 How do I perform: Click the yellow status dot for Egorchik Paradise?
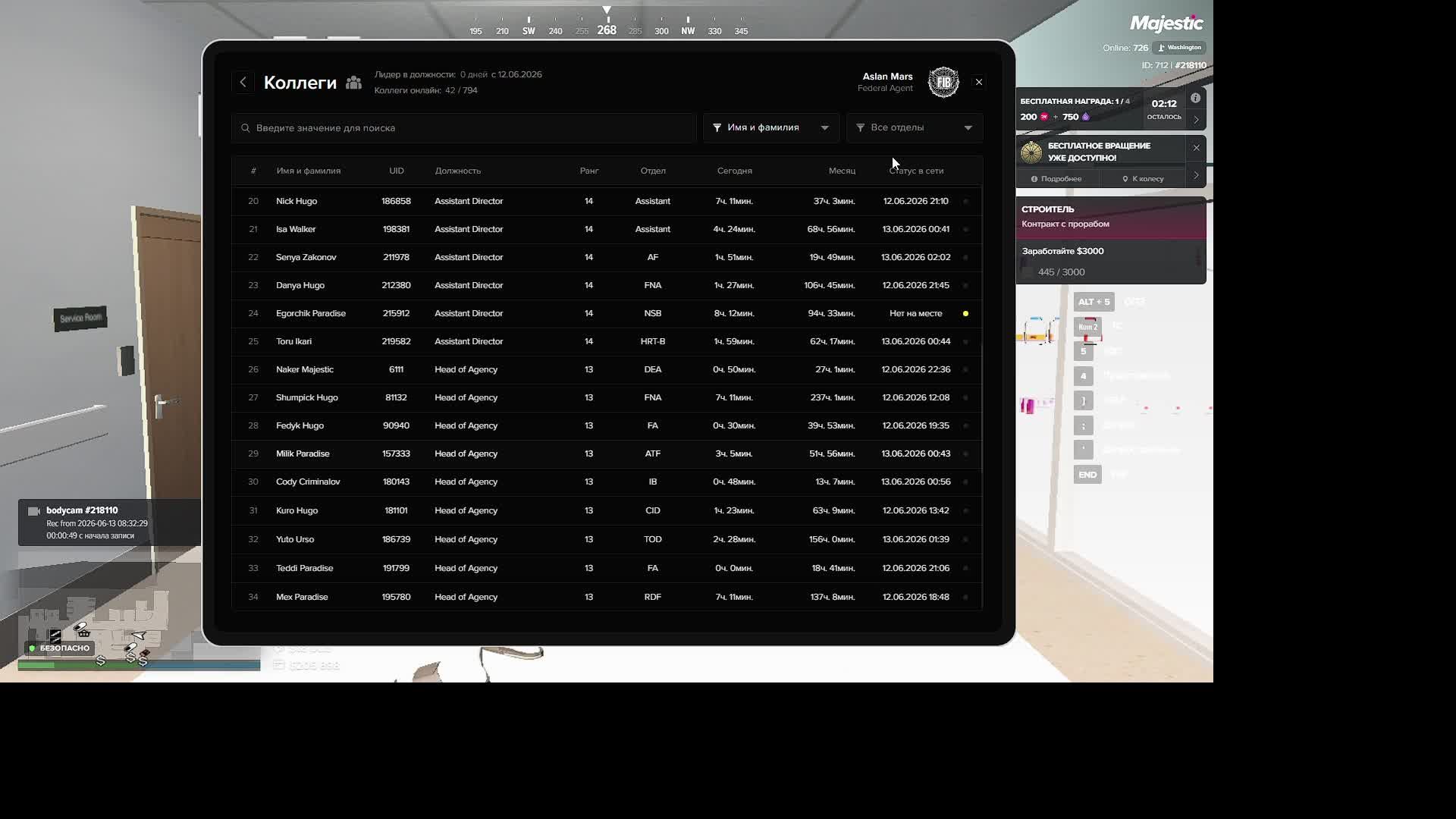(x=965, y=313)
